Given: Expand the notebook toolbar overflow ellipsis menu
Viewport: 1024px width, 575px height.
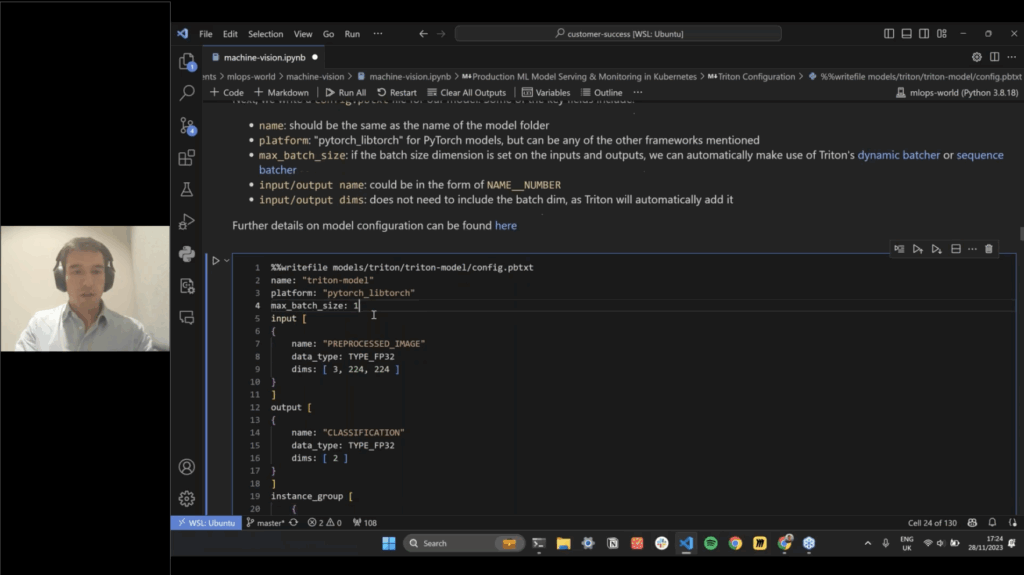Looking at the screenshot, I should [637, 93].
